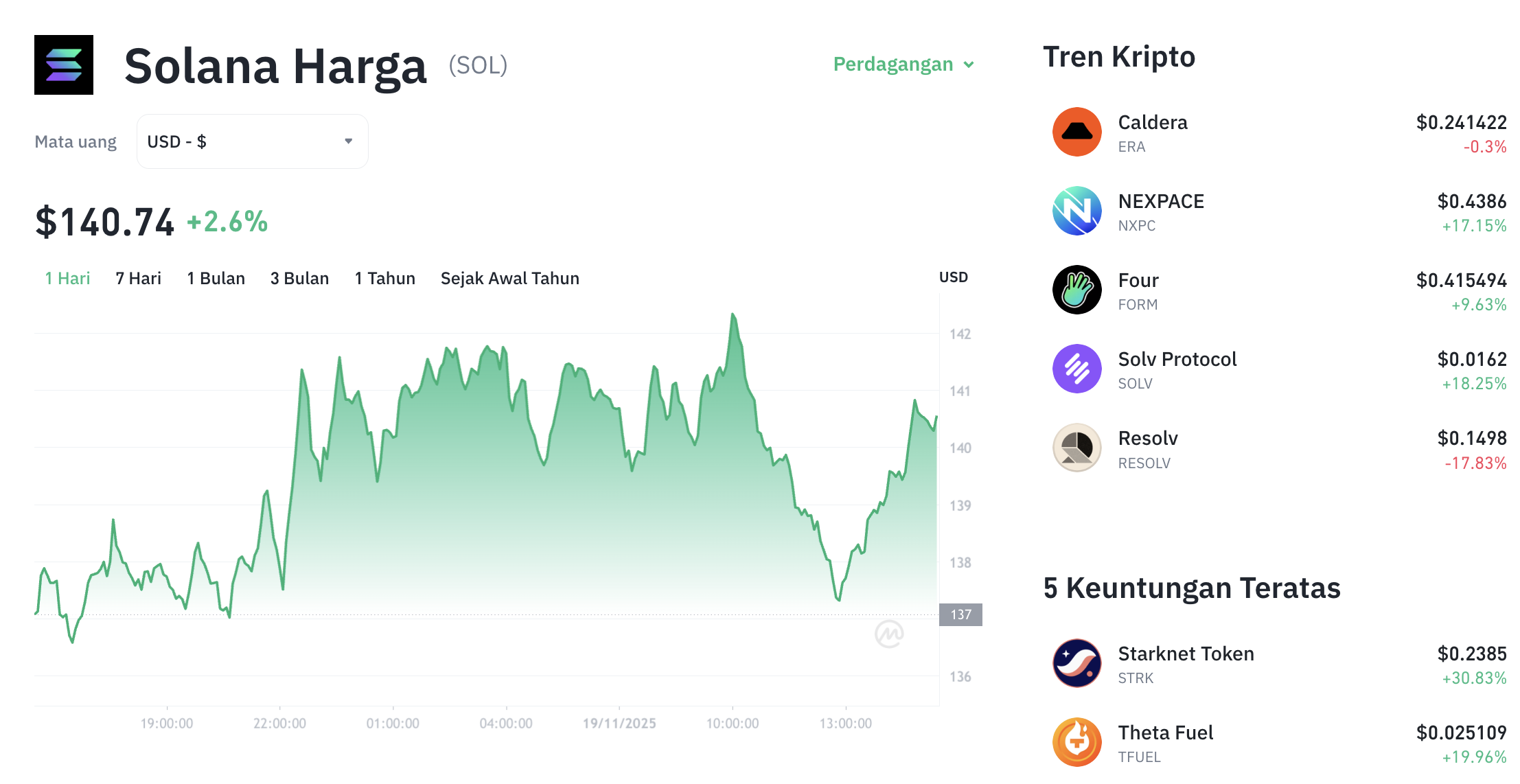Open the Solv Protocol page
This screenshot has width=1520, height=784.
click(x=1177, y=358)
